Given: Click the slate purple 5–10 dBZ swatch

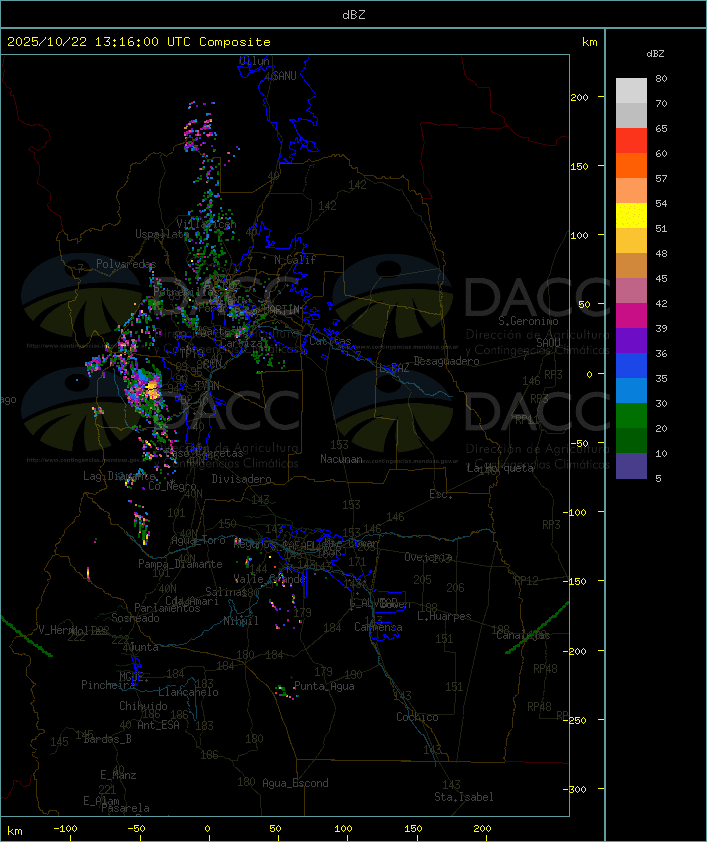Looking at the screenshot, I should pos(631,466).
